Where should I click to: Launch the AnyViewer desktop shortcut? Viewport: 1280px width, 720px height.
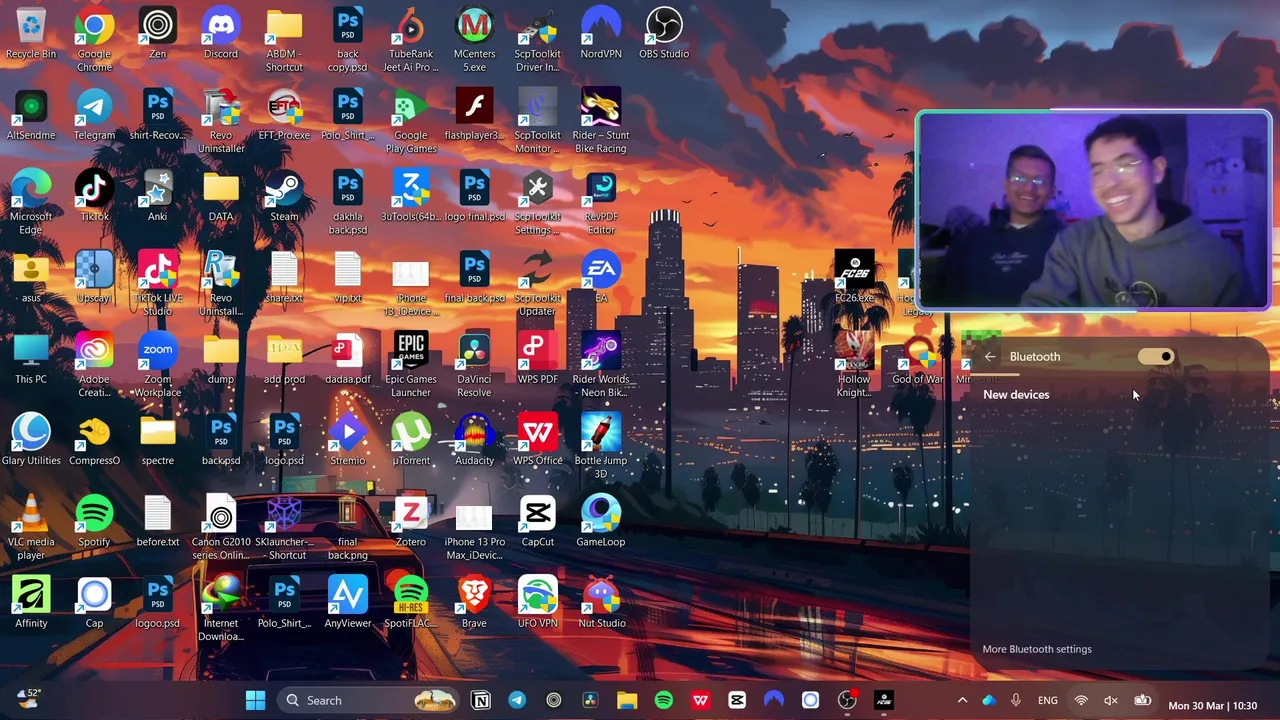(347, 602)
